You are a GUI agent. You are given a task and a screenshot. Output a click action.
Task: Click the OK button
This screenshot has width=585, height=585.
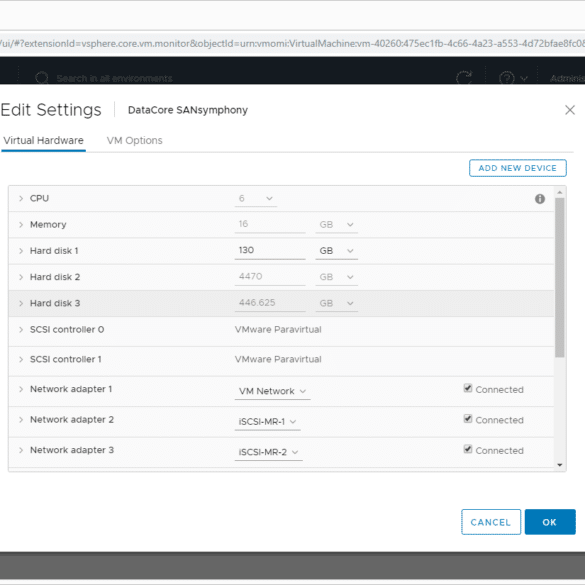(x=550, y=522)
